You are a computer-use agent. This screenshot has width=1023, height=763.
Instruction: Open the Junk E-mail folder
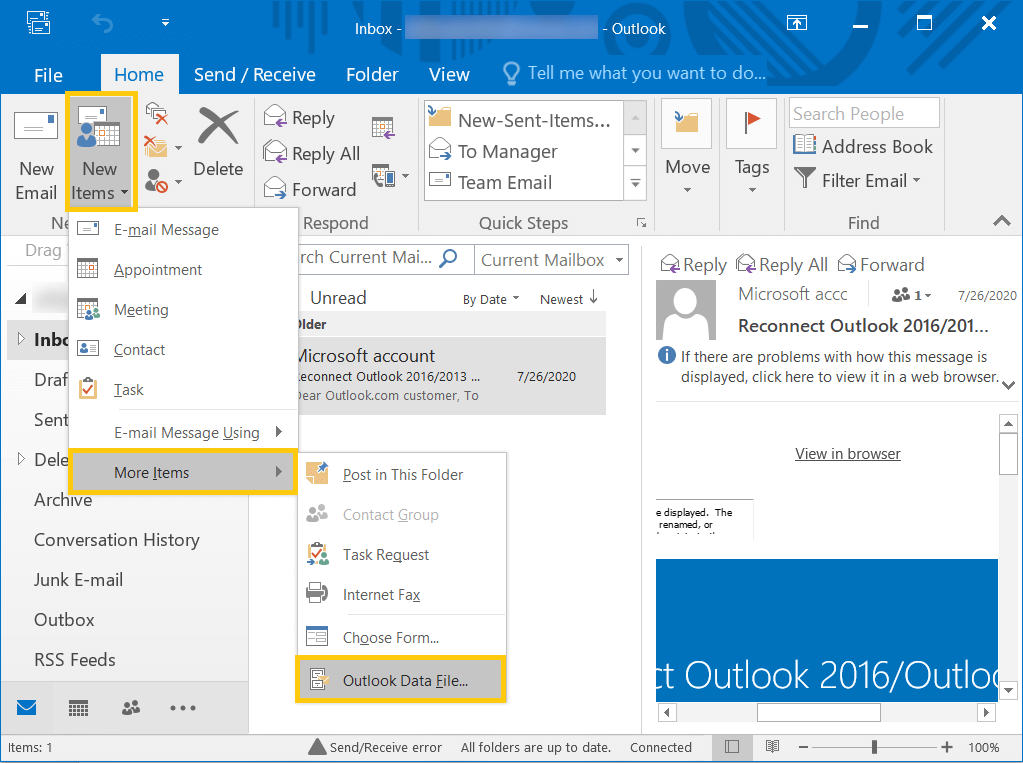78,579
